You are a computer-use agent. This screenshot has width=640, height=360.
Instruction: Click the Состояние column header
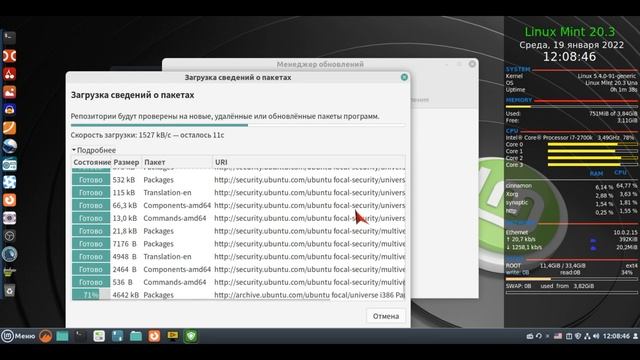pyautogui.click(x=92, y=162)
